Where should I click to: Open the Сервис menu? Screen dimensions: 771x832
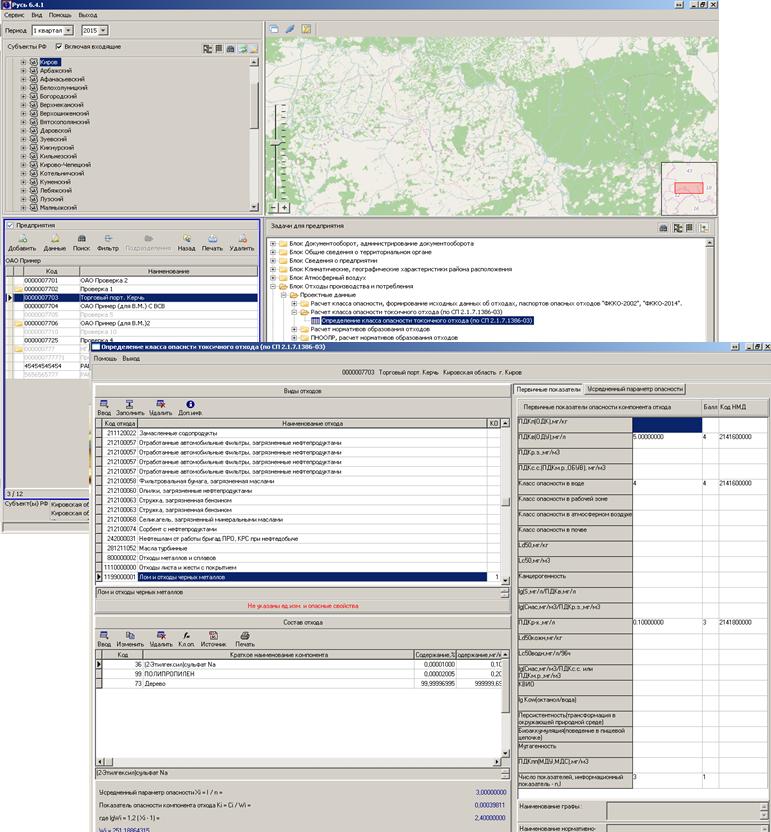[14, 16]
